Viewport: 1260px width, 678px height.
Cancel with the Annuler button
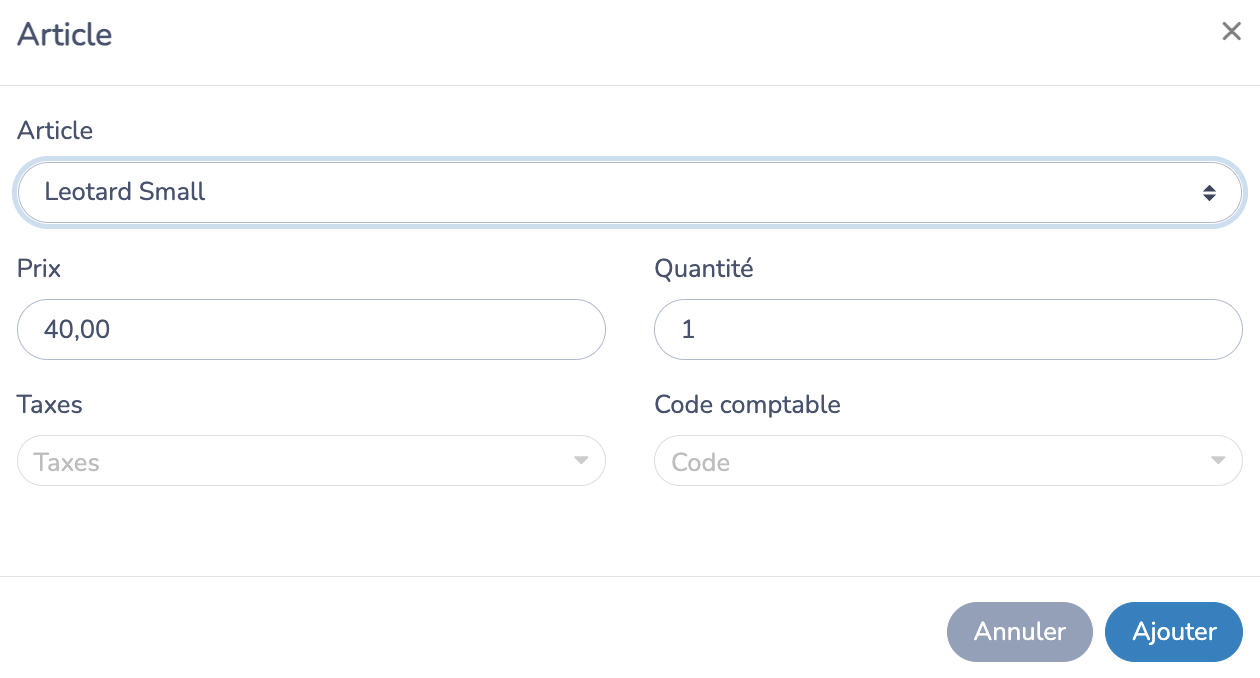(x=1019, y=632)
